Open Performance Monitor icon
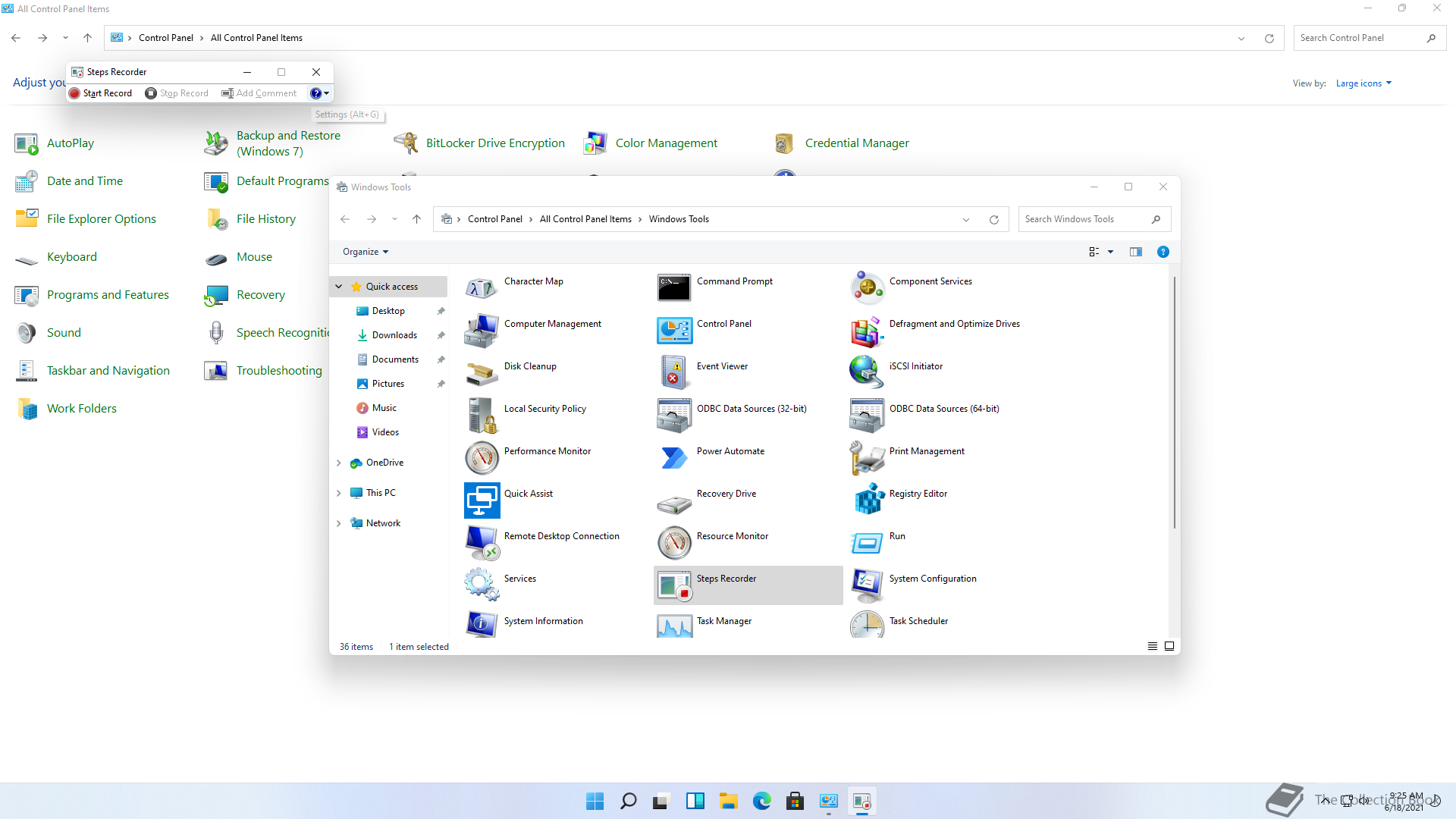 pyautogui.click(x=482, y=458)
